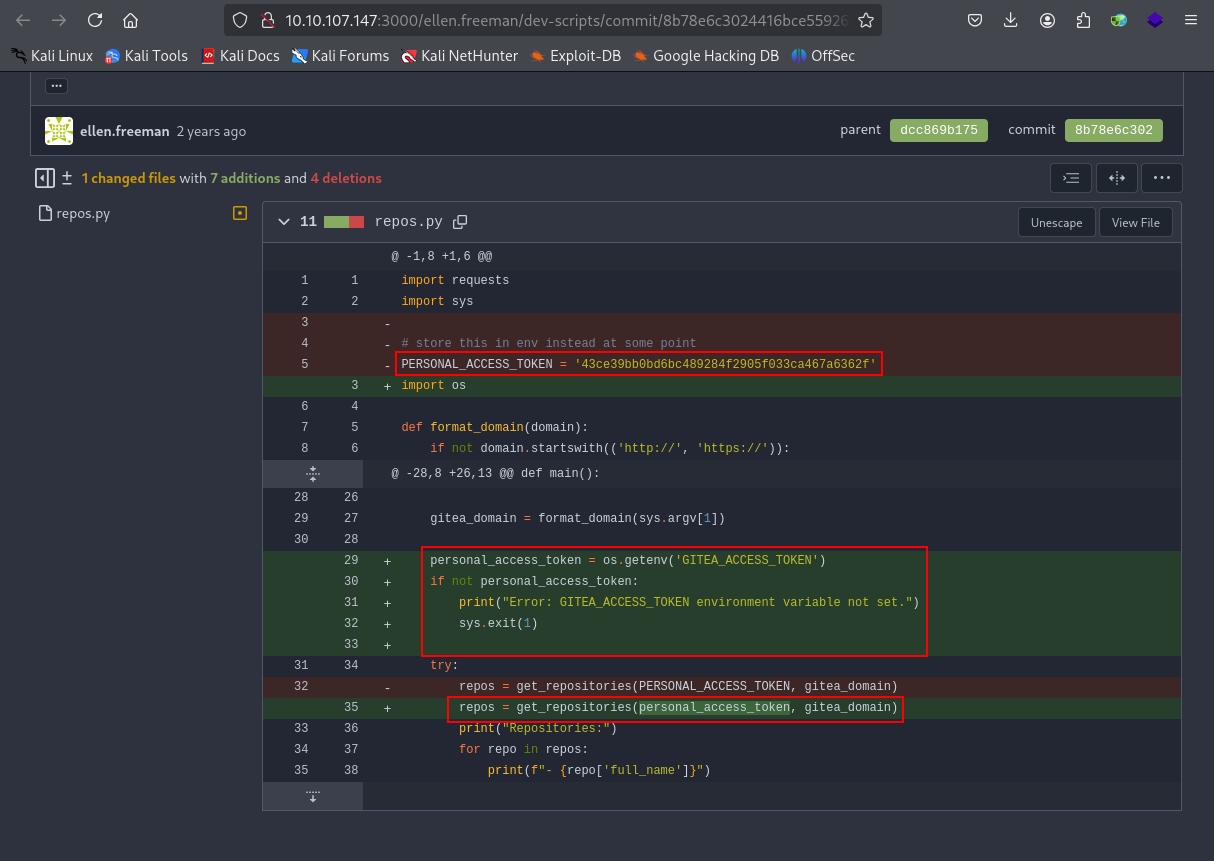
Task: Click the Unescape button
Action: [1056, 222]
